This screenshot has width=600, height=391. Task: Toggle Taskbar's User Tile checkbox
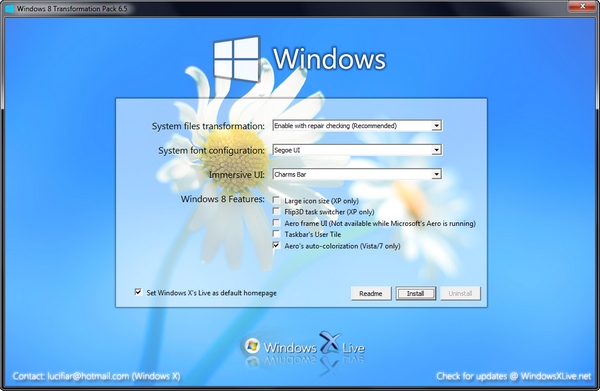[x=276, y=234]
